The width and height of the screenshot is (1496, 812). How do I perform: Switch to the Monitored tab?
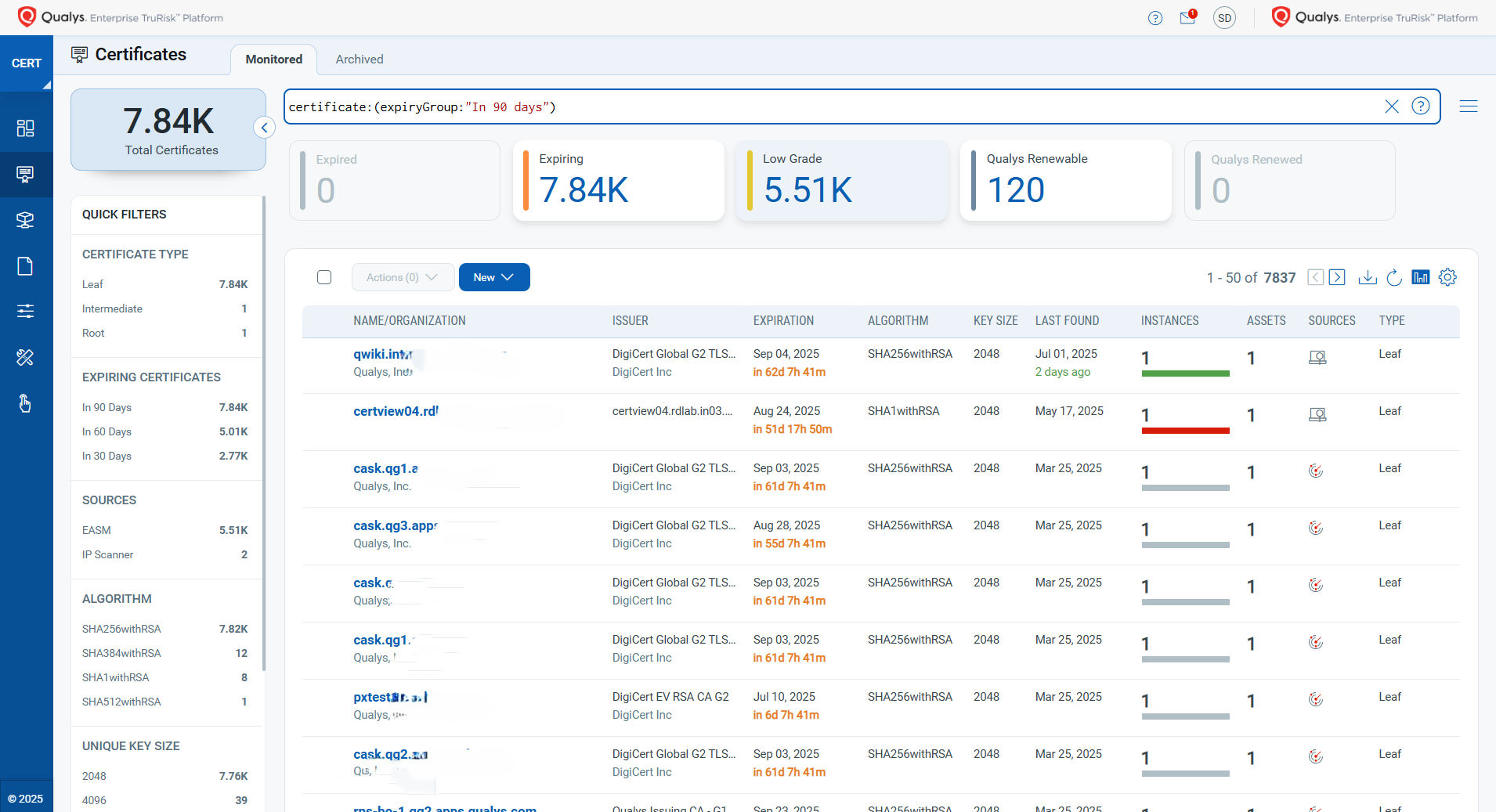click(273, 60)
